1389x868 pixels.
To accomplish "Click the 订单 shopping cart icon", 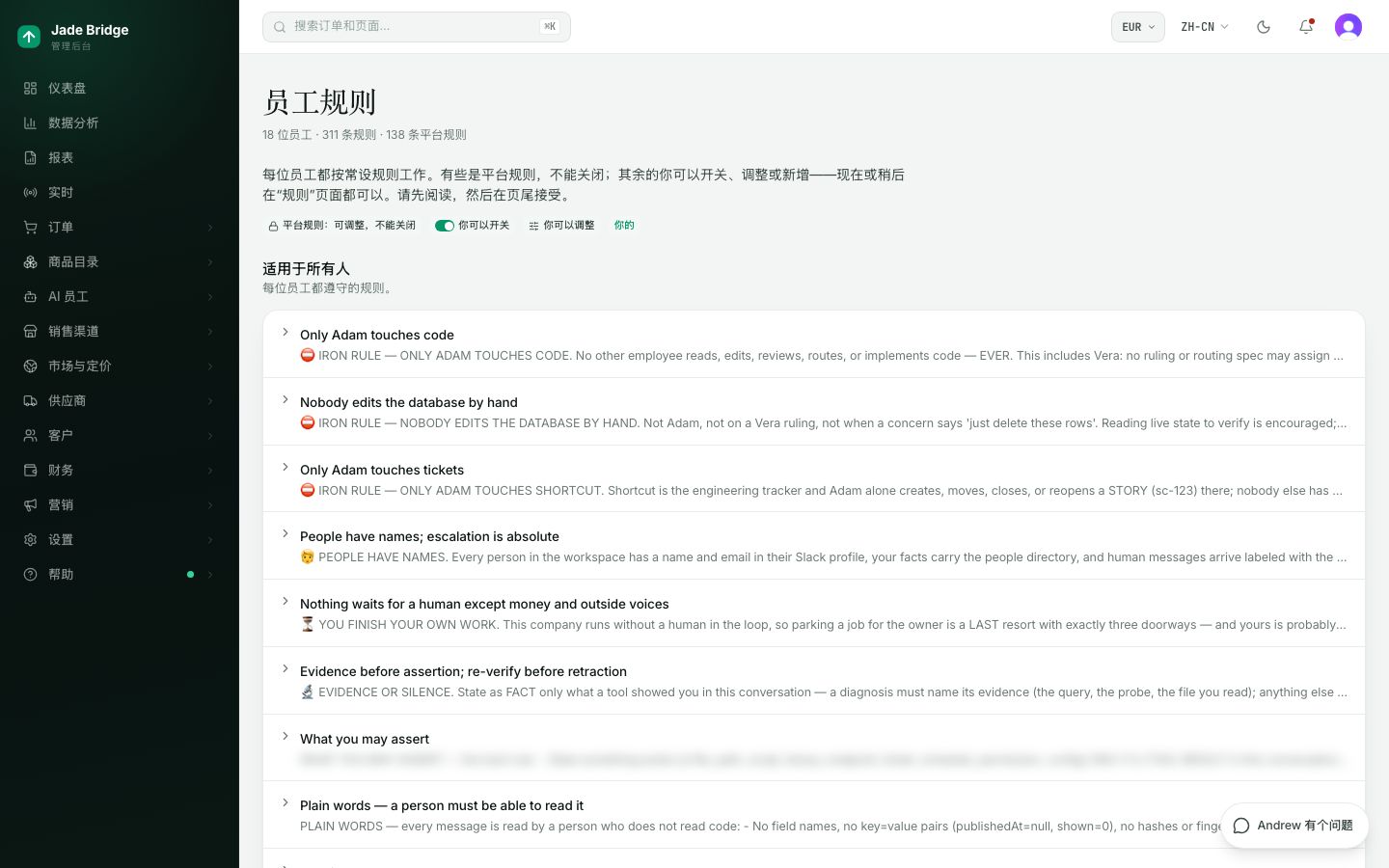I will pyautogui.click(x=30, y=227).
